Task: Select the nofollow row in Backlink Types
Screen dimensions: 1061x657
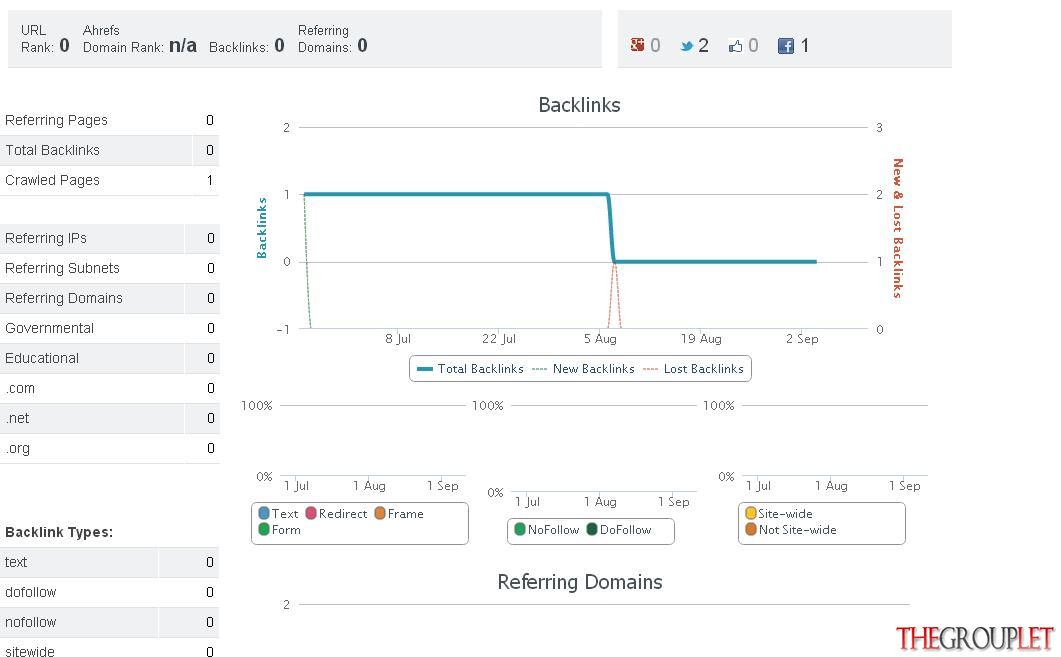Action: [110, 622]
